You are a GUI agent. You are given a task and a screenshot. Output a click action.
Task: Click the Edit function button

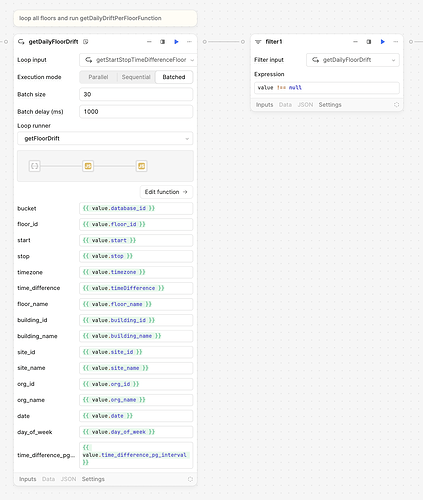click(166, 192)
